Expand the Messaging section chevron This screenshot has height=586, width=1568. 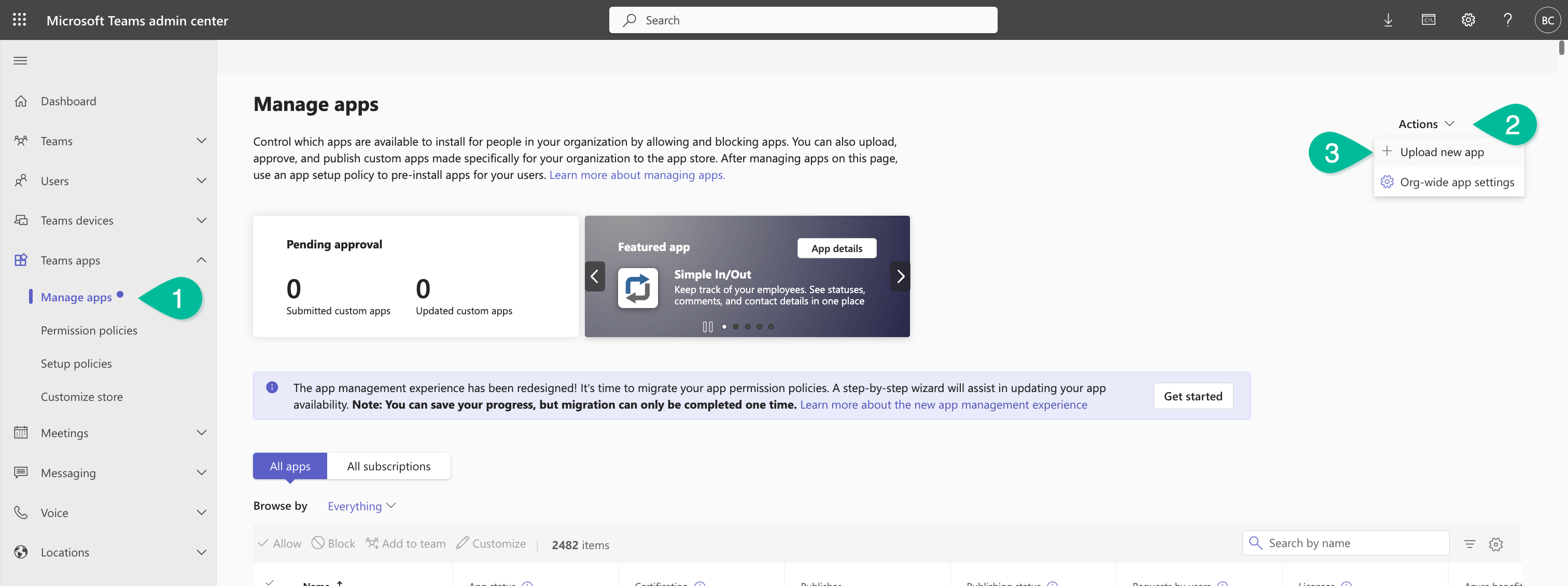coord(202,472)
